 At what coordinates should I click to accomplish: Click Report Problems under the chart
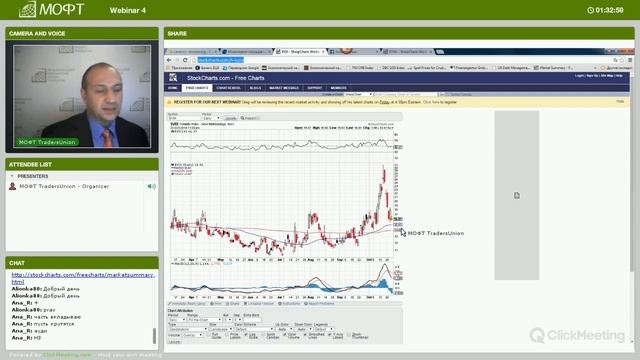(320, 304)
